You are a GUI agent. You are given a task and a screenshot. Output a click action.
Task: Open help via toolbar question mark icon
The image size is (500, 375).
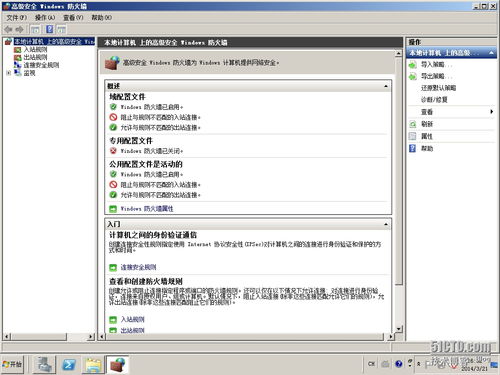point(50,30)
